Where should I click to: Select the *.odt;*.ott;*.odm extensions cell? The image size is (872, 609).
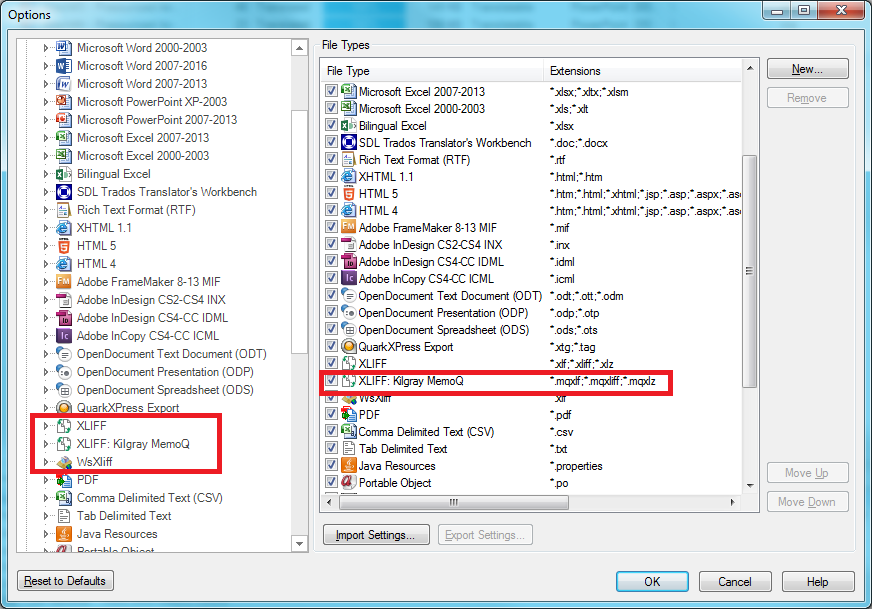pyautogui.click(x=587, y=296)
